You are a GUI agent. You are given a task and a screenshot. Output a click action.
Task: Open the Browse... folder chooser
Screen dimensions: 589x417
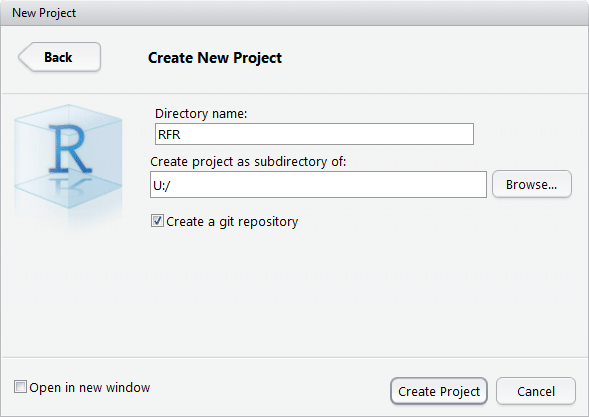pyautogui.click(x=532, y=184)
